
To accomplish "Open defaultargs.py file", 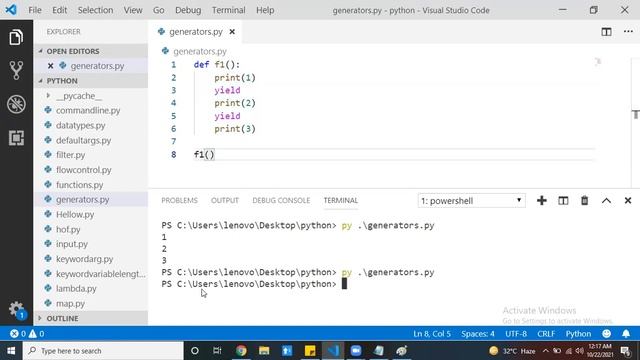I will coord(91,140).
